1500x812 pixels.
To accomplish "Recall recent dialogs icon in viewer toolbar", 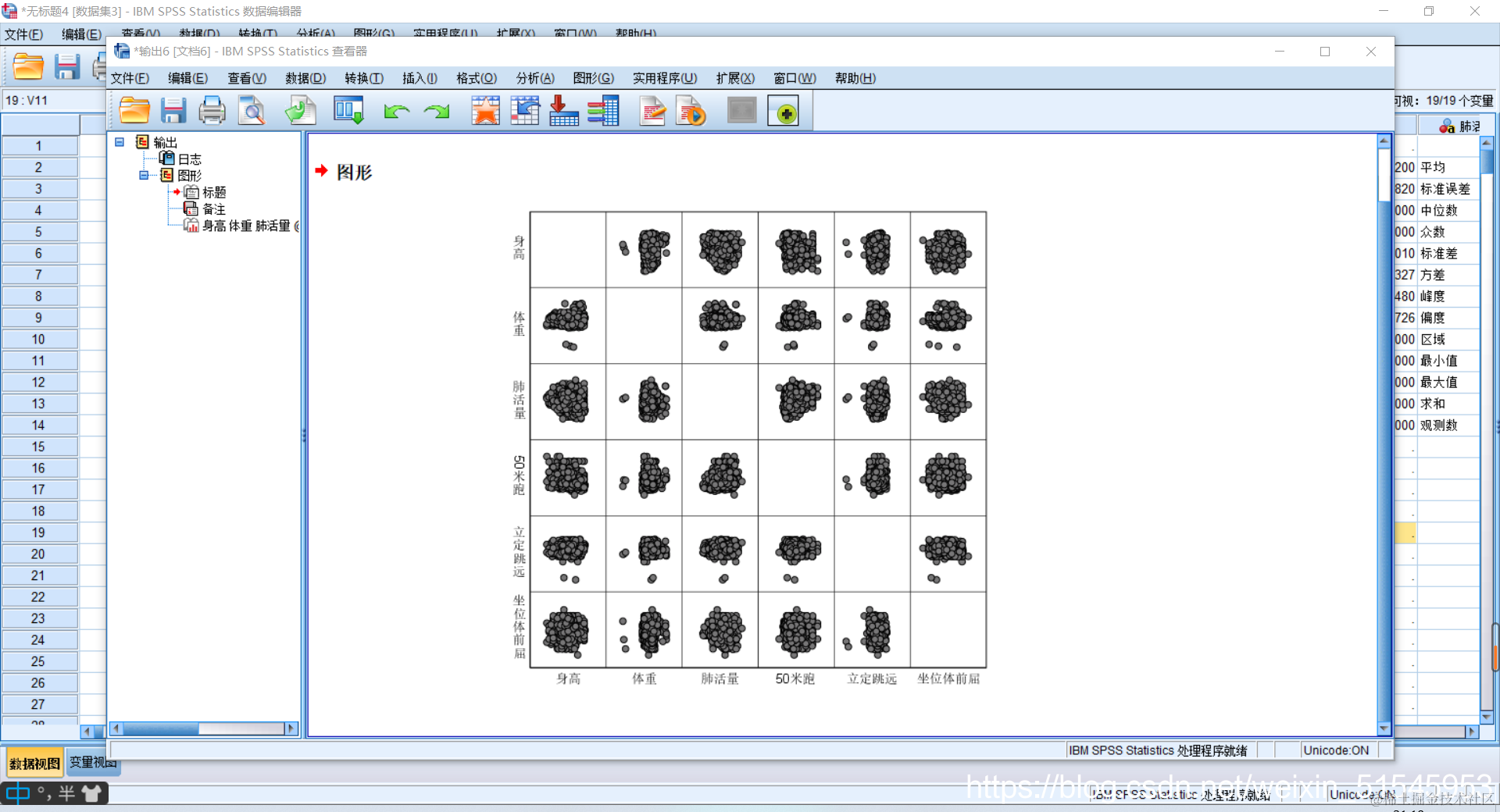I will pos(348,111).
